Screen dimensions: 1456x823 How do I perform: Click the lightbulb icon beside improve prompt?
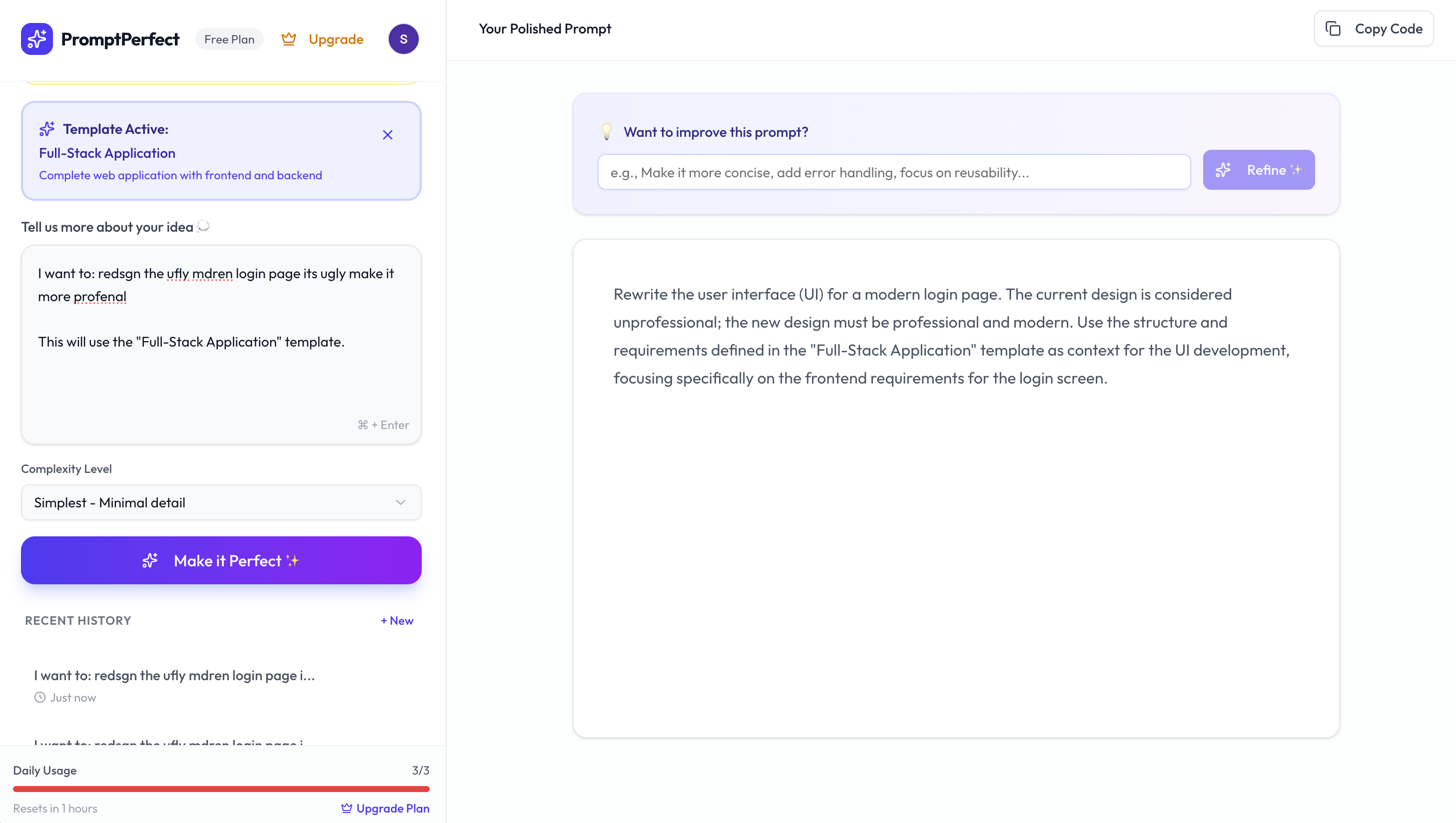pos(606,131)
